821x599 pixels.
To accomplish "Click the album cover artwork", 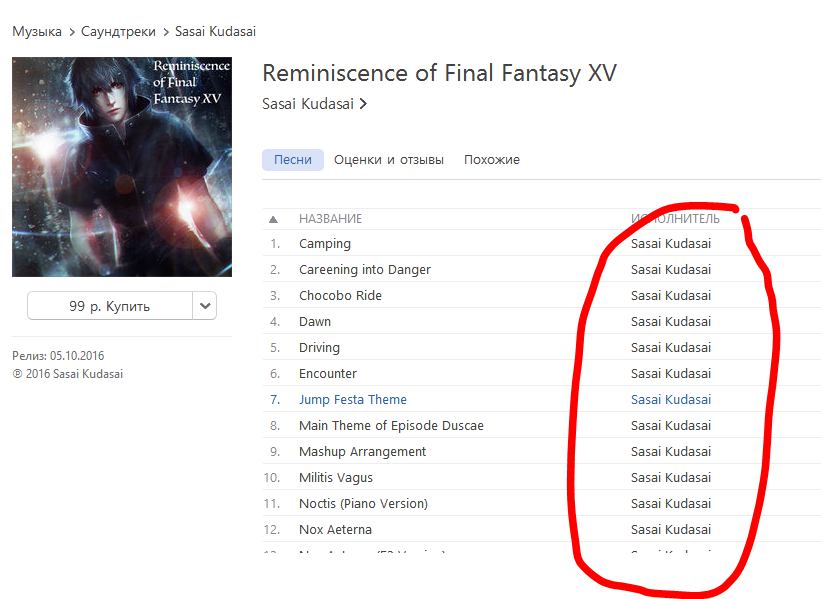I will (x=122, y=167).
